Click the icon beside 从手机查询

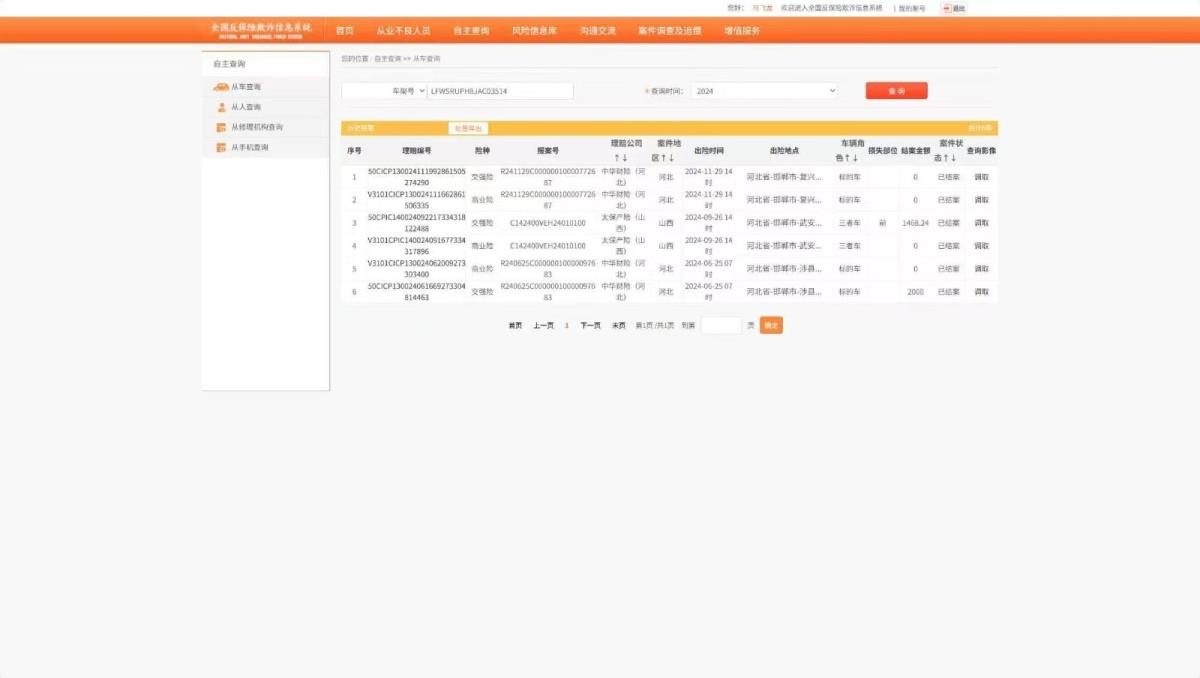pyautogui.click(x=221, y=147)
